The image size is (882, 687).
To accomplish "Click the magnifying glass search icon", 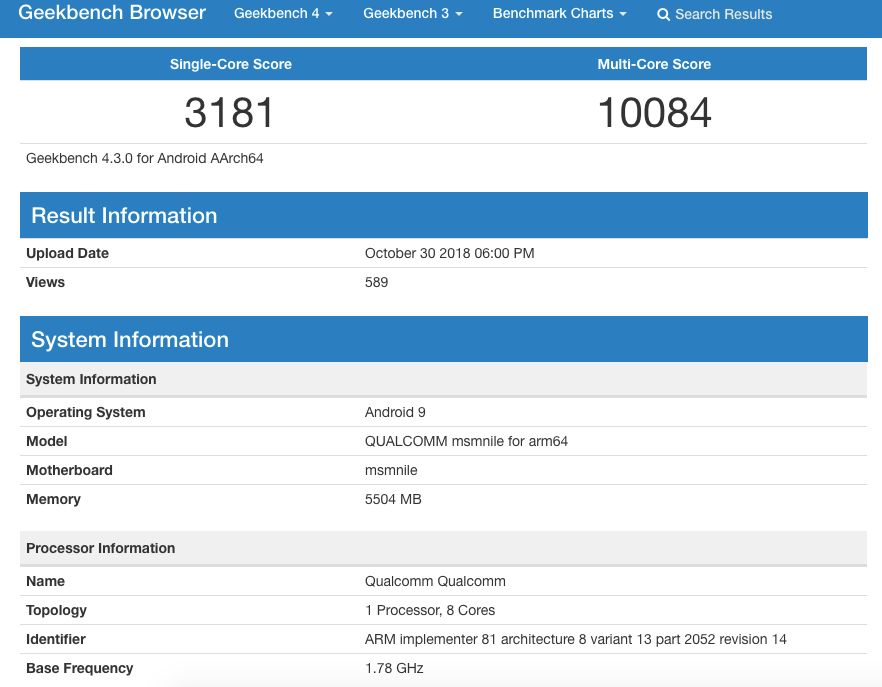I will 663,14.
